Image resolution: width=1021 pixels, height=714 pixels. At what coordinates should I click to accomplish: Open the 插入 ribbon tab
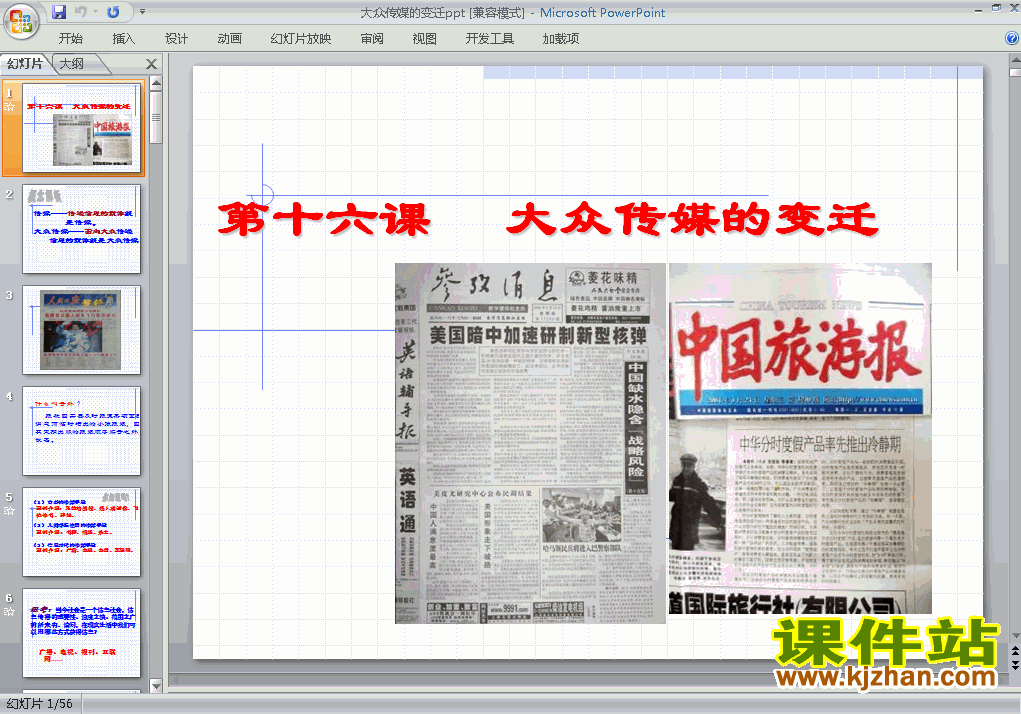point(124,38)
